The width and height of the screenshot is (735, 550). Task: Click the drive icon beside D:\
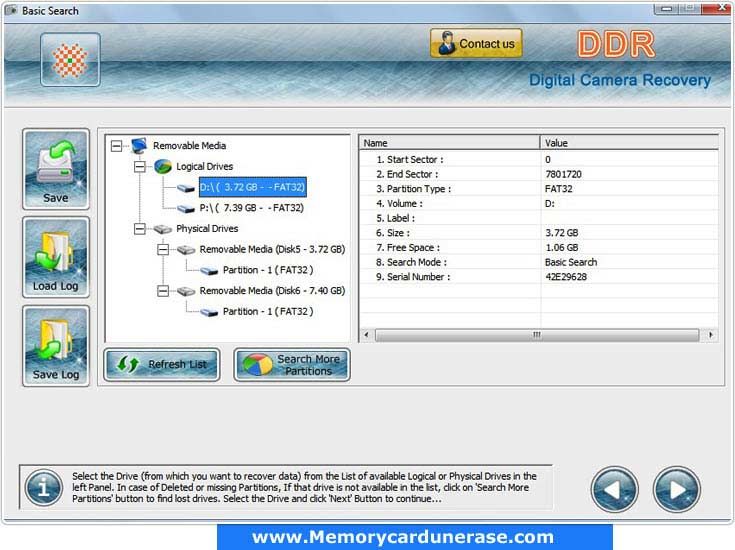point(186,188)
